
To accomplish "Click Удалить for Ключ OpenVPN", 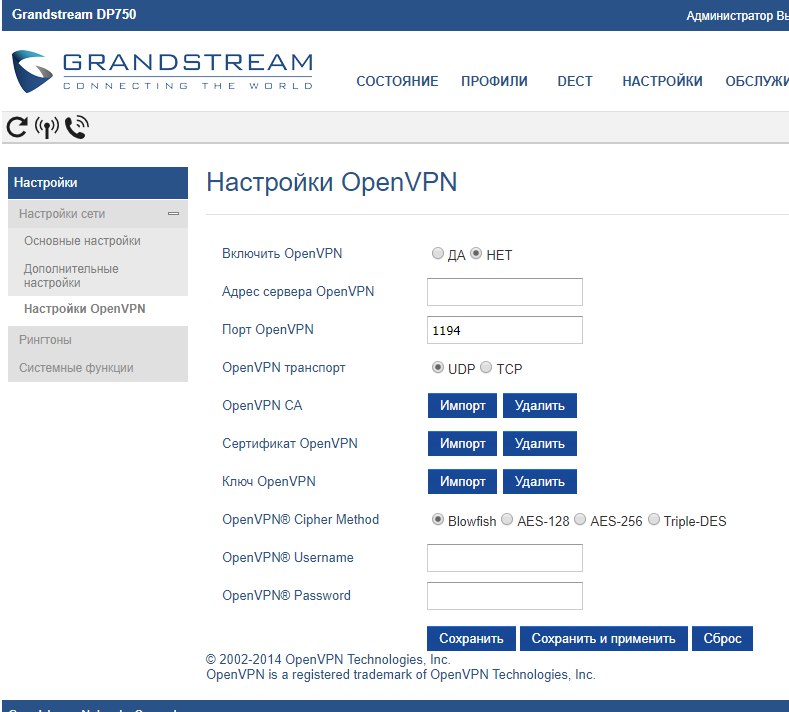I will click(539, 482).
